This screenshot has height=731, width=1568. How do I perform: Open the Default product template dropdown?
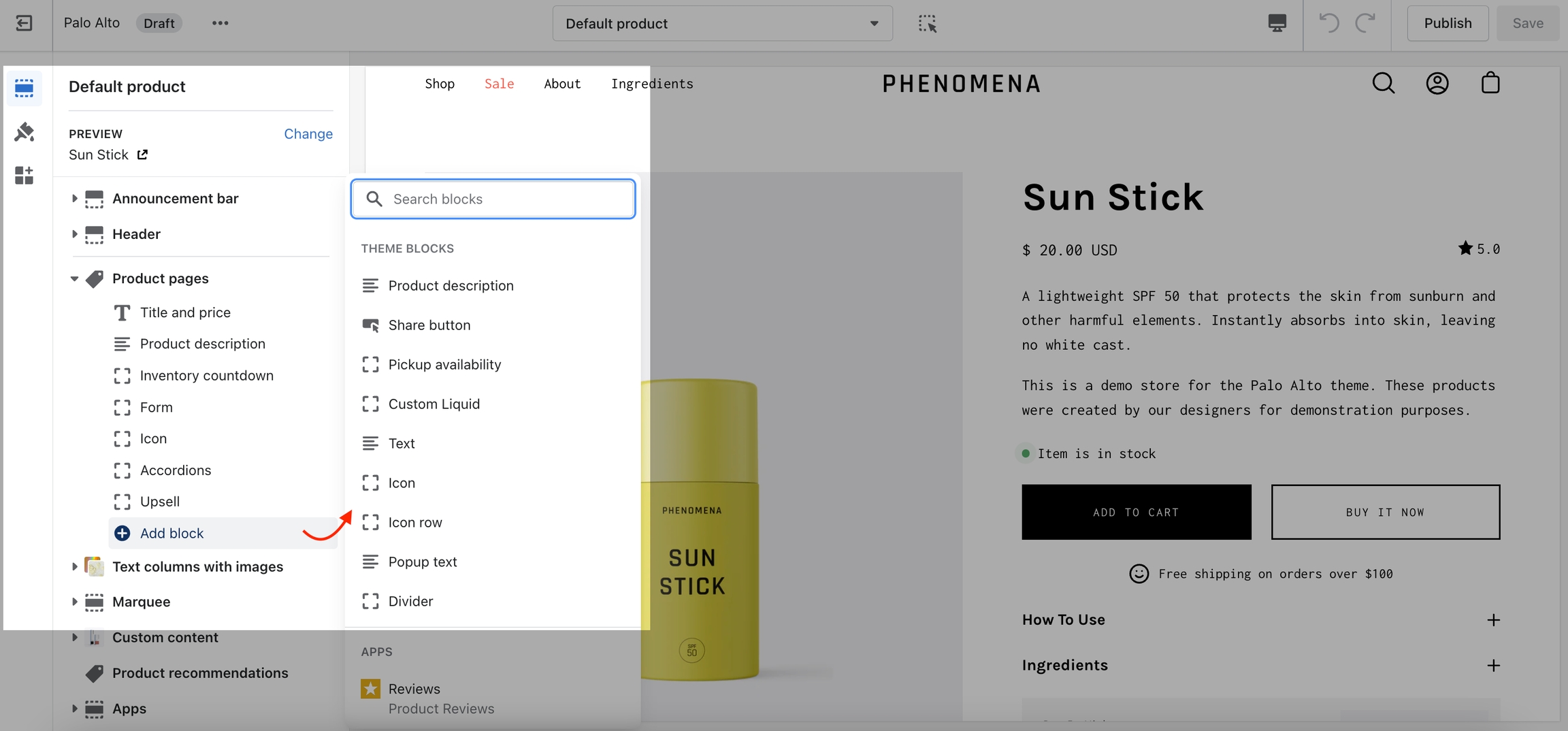(722, 23)
